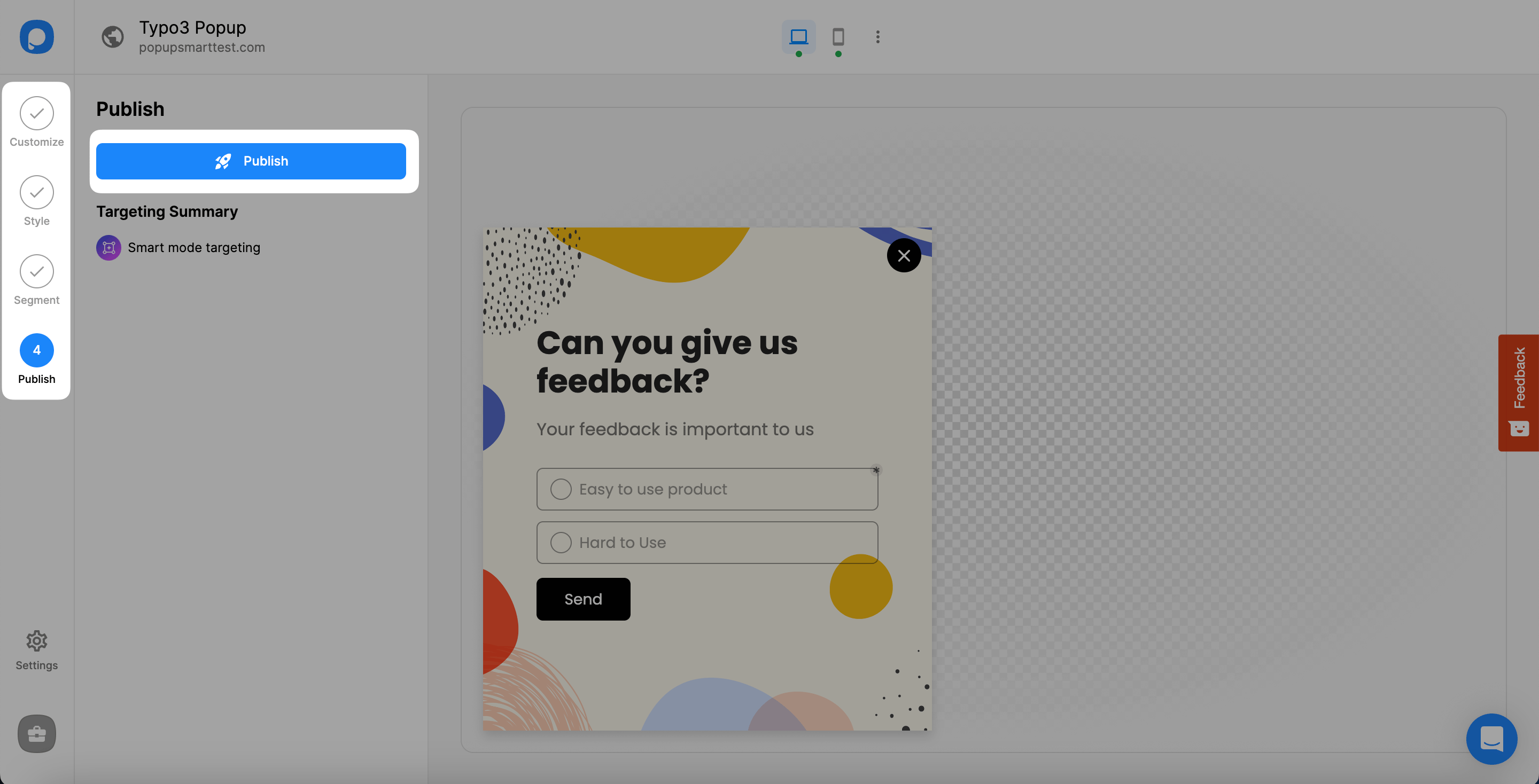Click the global/language icon in header
This screenshot has height=784, width=1539.
click(x=112, y=37)
